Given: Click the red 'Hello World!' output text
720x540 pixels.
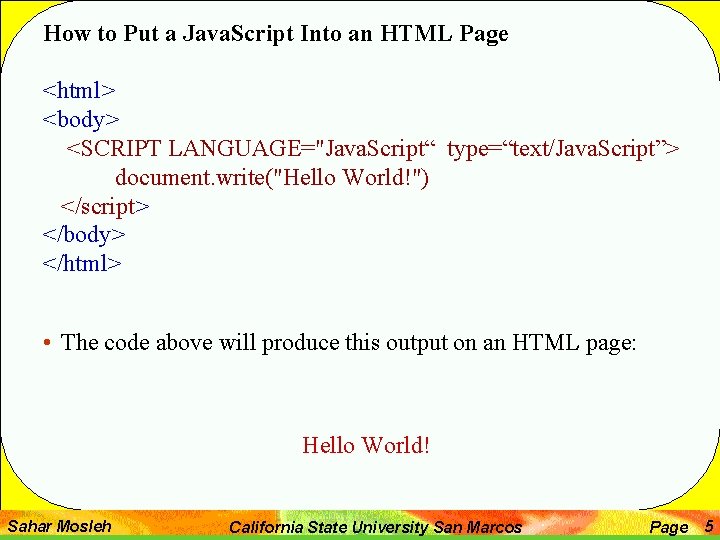Looking at the screenshot, I should 366,445.
